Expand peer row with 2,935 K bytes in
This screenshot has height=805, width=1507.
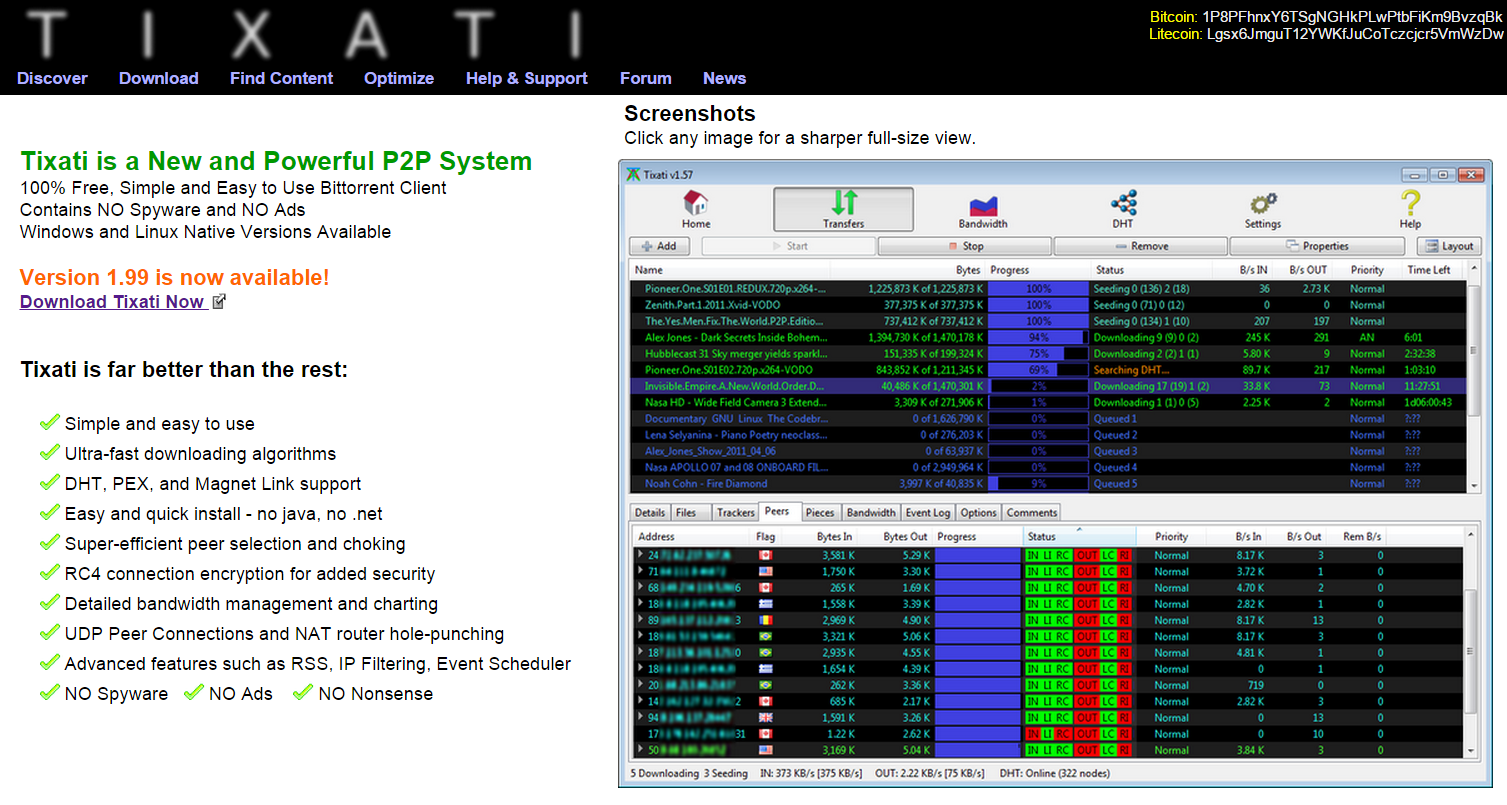click(641, 652)
